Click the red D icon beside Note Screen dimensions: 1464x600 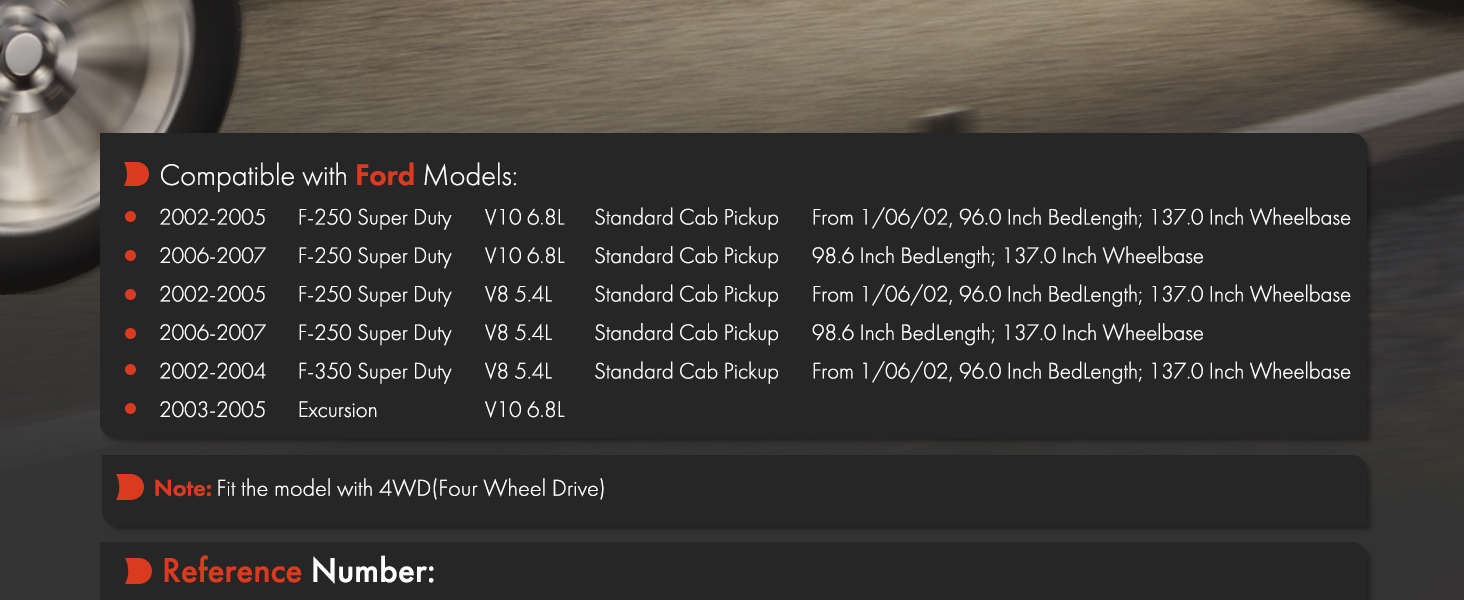click(130, 488)
